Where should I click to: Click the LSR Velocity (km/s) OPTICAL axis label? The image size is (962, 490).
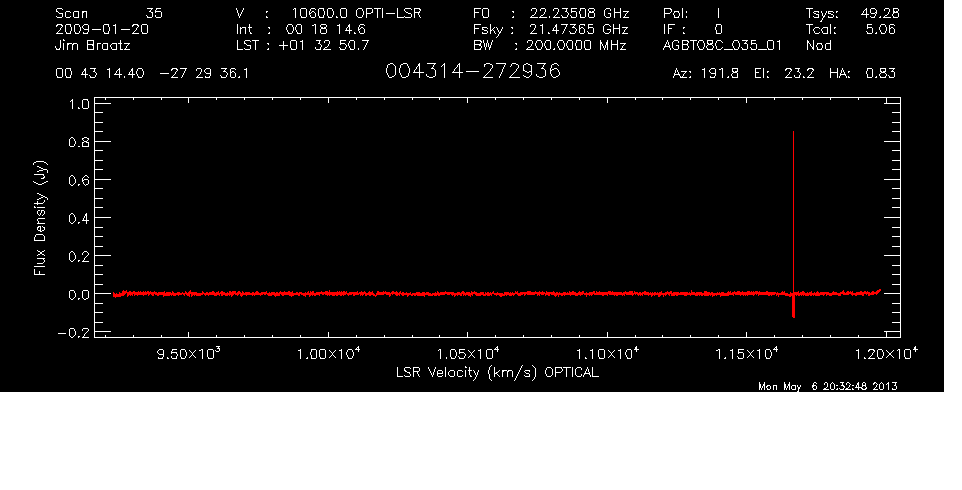[497, 373]
